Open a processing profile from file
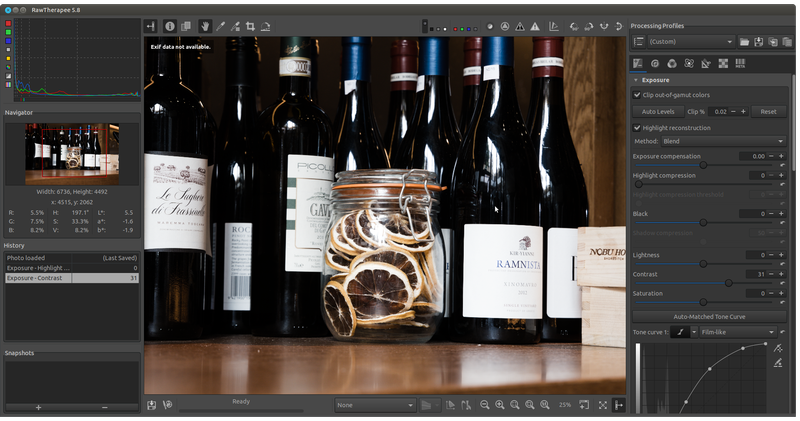Screen dimensions: 800x421 coord(744,42)
